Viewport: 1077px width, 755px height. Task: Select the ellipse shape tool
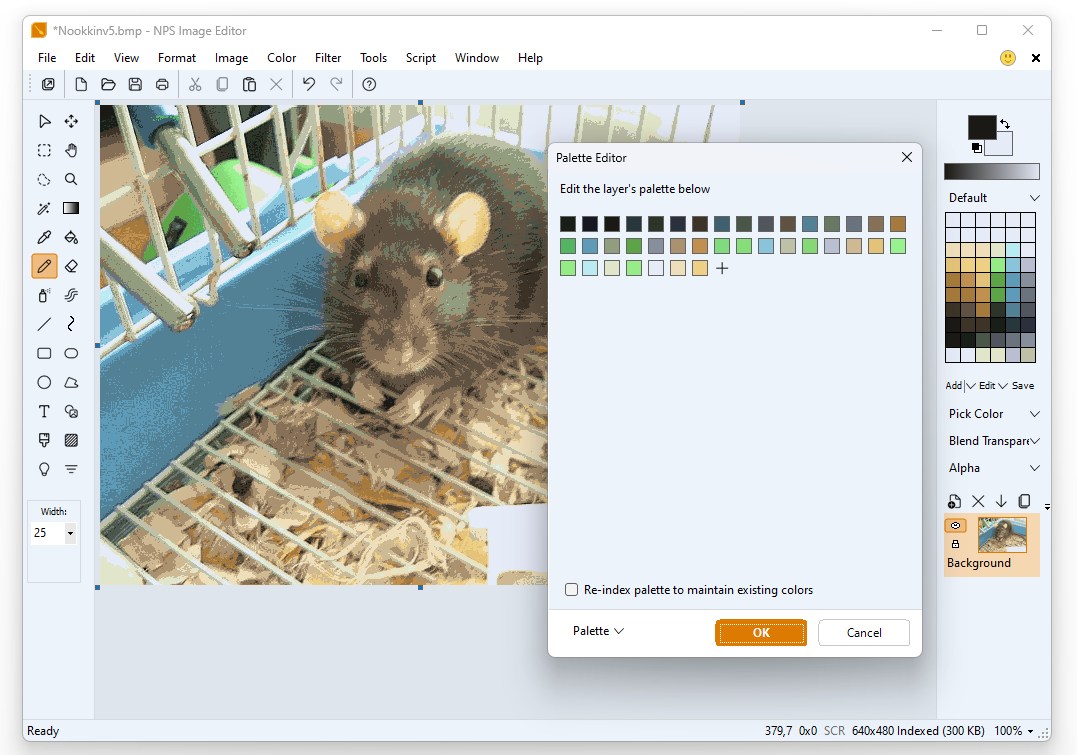[x=71, y=353]
